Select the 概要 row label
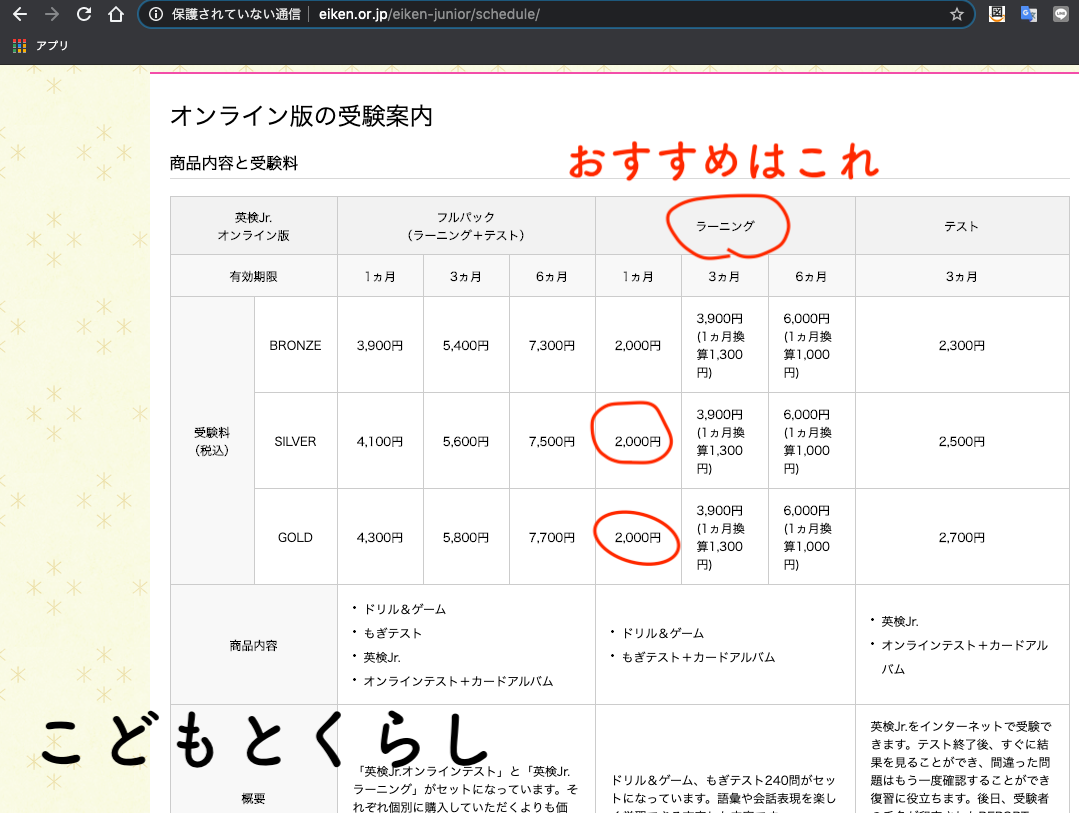Image resolution: width=1079 pixels, height=813 pixels. pyautogui.click(x=253, y=799)
